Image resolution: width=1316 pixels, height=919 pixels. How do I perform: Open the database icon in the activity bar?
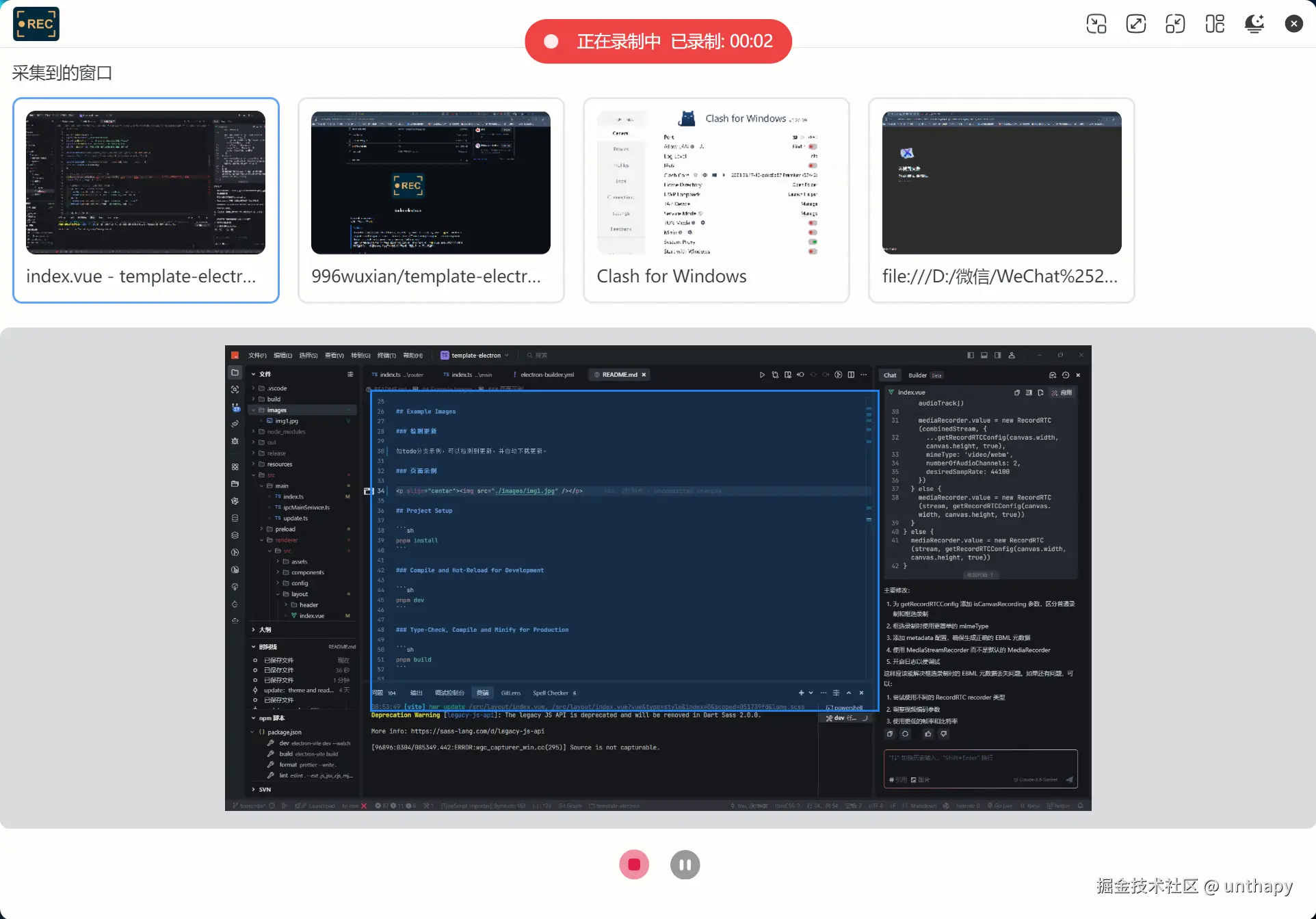[x=235, y=518]
